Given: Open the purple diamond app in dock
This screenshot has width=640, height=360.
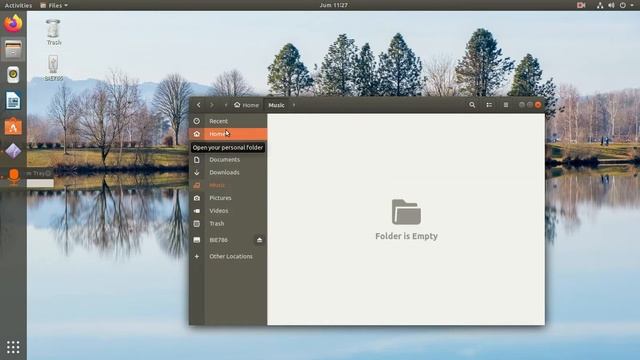Looking at the screenshot, I should [x=13, y=151].
